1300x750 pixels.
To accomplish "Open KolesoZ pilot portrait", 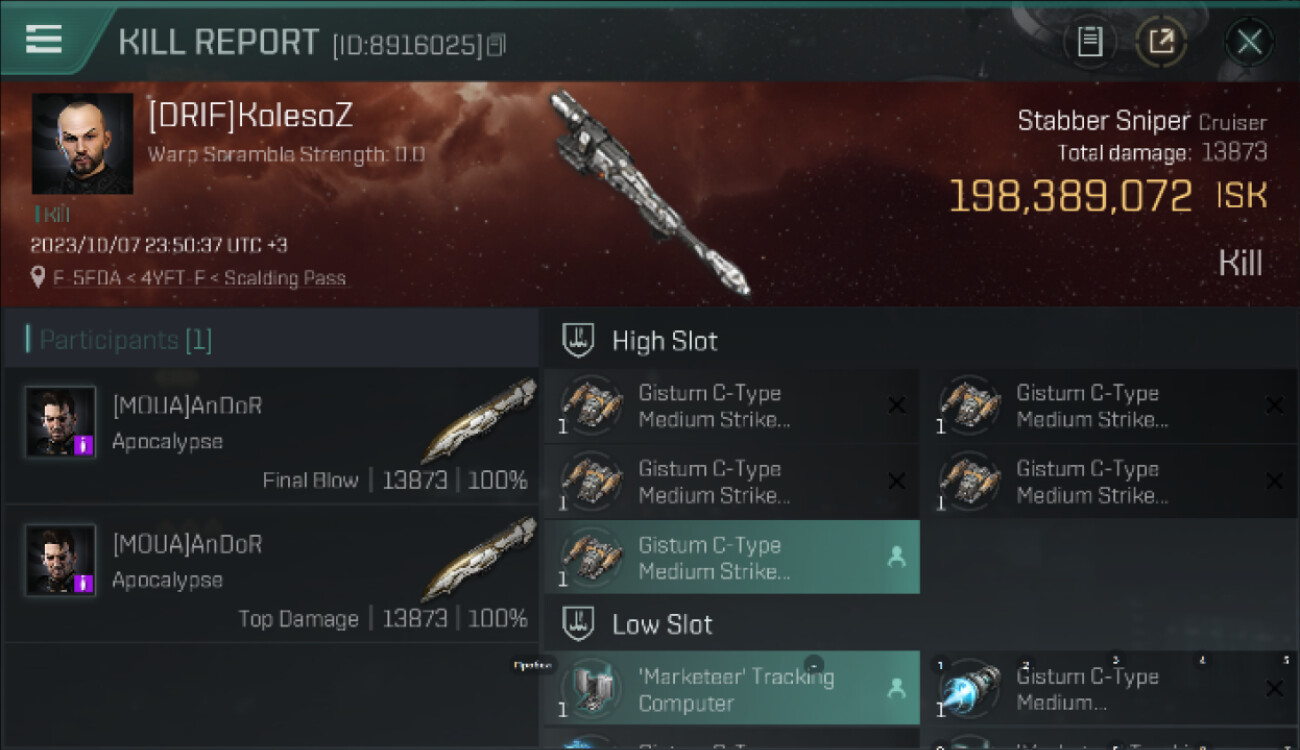I will [82, 144].
